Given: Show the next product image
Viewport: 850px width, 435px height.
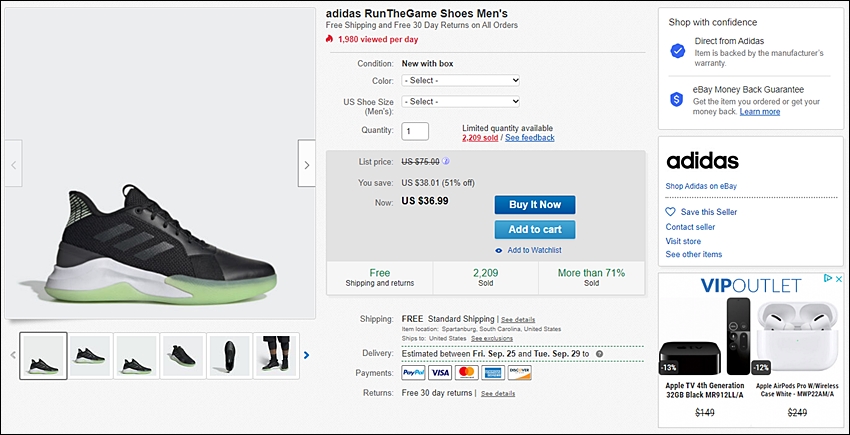Looking at the screenshot, I should pos(306,163).
